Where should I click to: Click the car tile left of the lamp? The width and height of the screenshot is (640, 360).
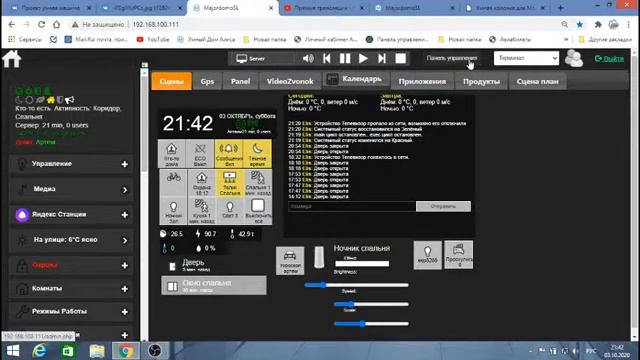click(290, 260)
